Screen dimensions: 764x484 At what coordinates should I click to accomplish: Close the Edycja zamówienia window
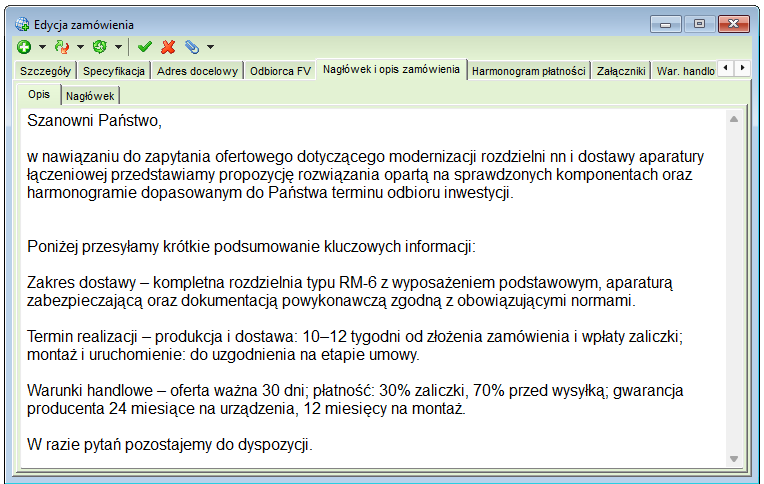coord(733,23)
